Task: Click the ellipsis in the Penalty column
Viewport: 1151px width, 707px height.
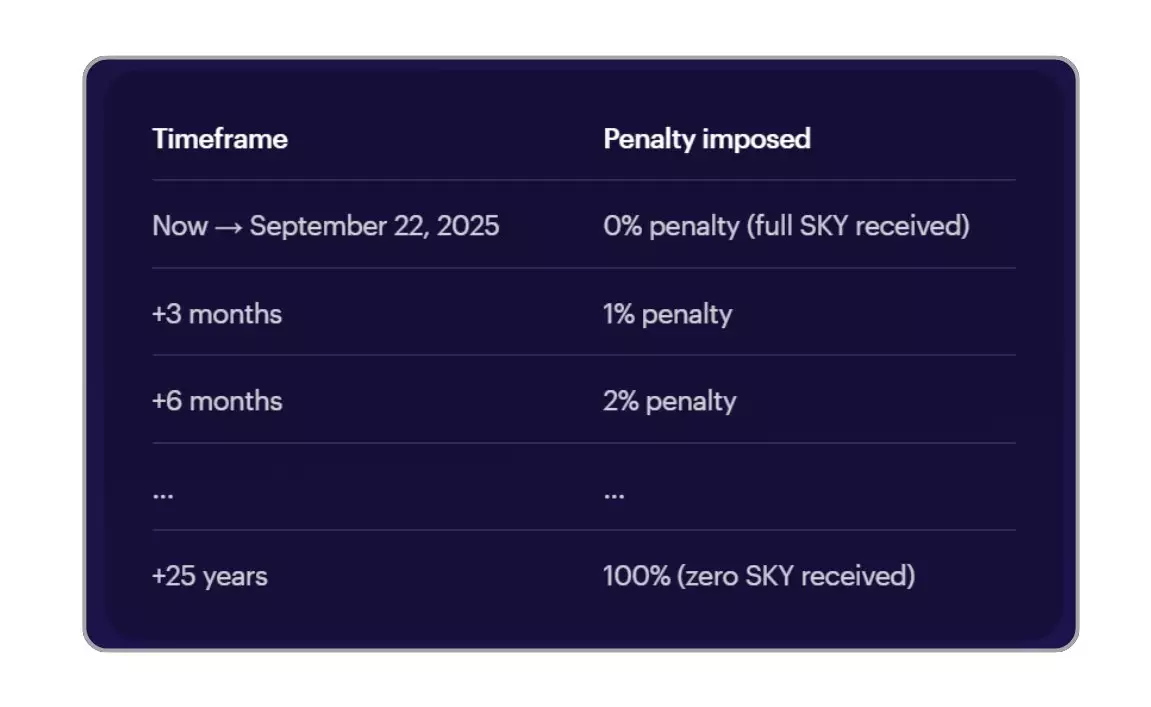Action: click(x=614, y=493)
